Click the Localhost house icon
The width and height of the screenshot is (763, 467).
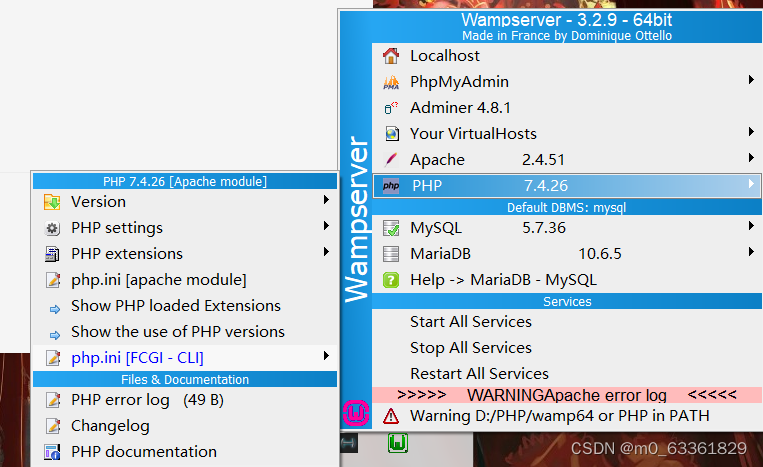coord(391,56)
